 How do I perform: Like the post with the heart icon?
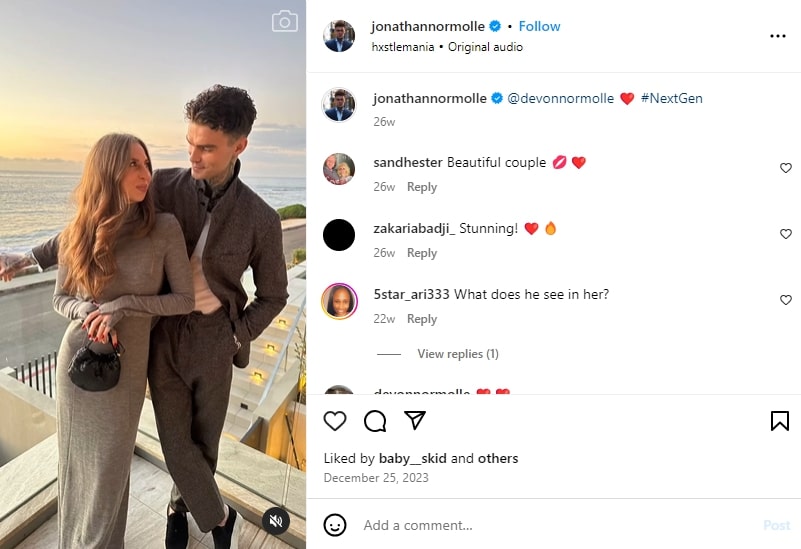(x=335, y=421)
